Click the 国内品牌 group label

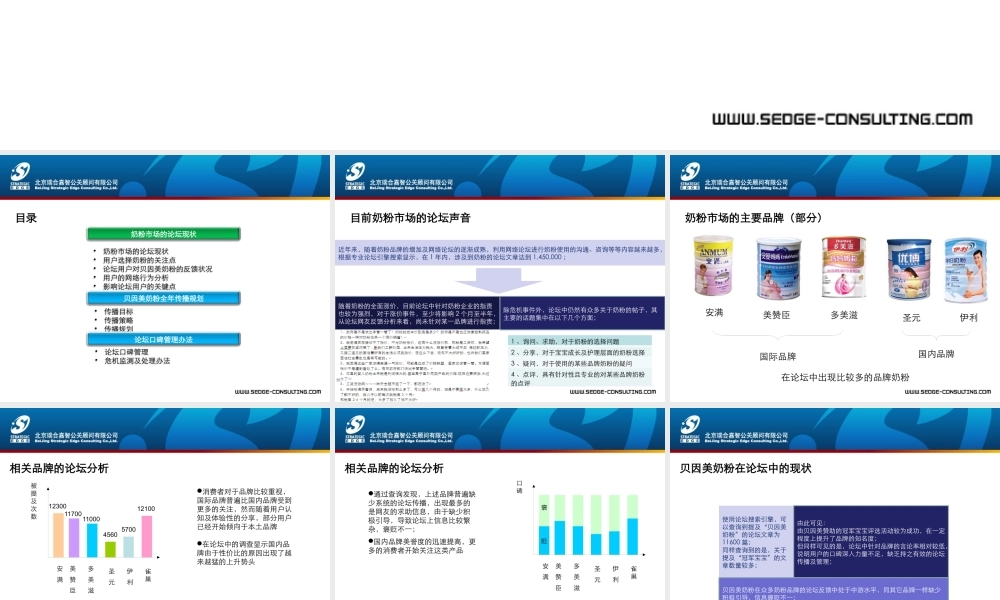(936, 355)
